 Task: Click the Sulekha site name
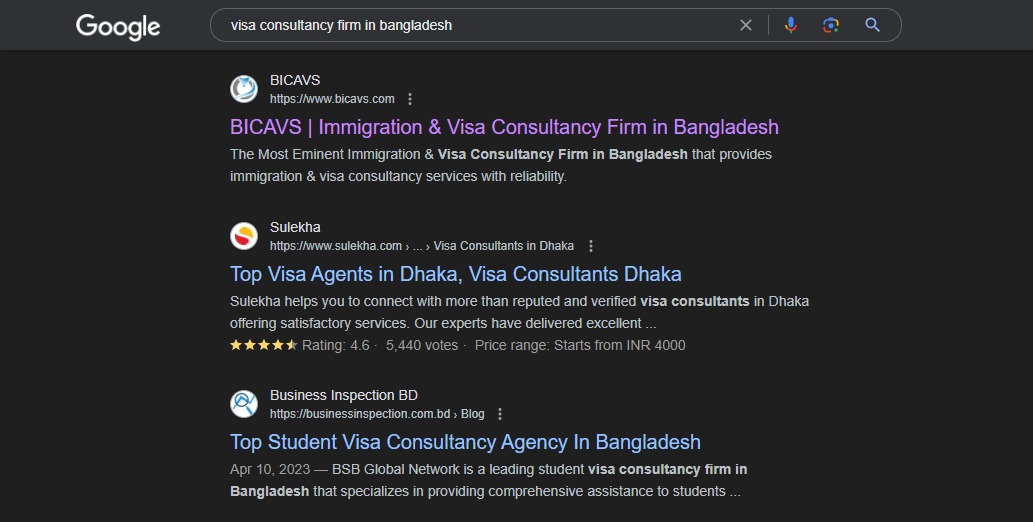tap(295, 227)
